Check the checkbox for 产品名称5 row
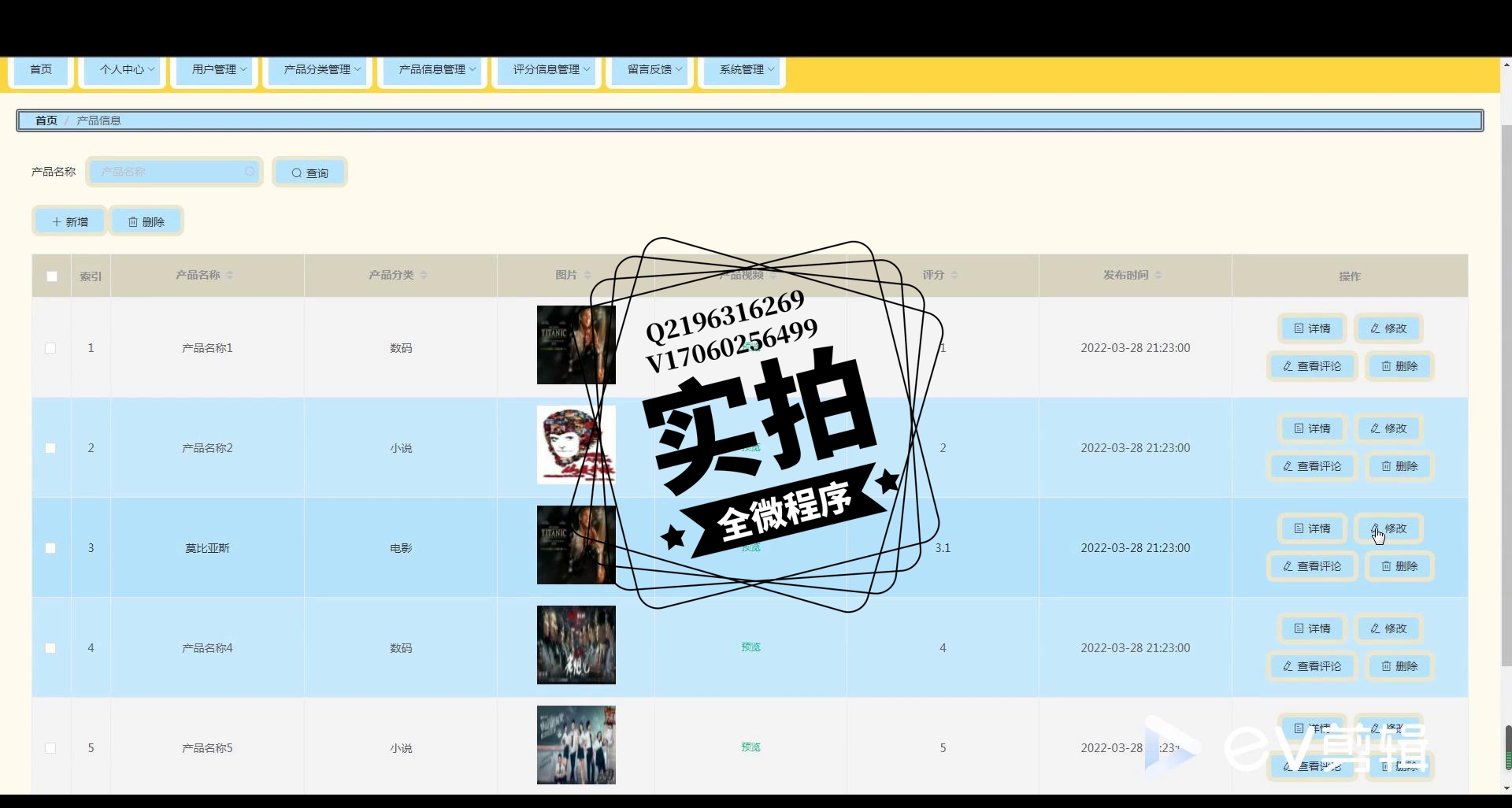This screenshot has height=808, width=1512. pyautogui.click(x=50, y=748)
